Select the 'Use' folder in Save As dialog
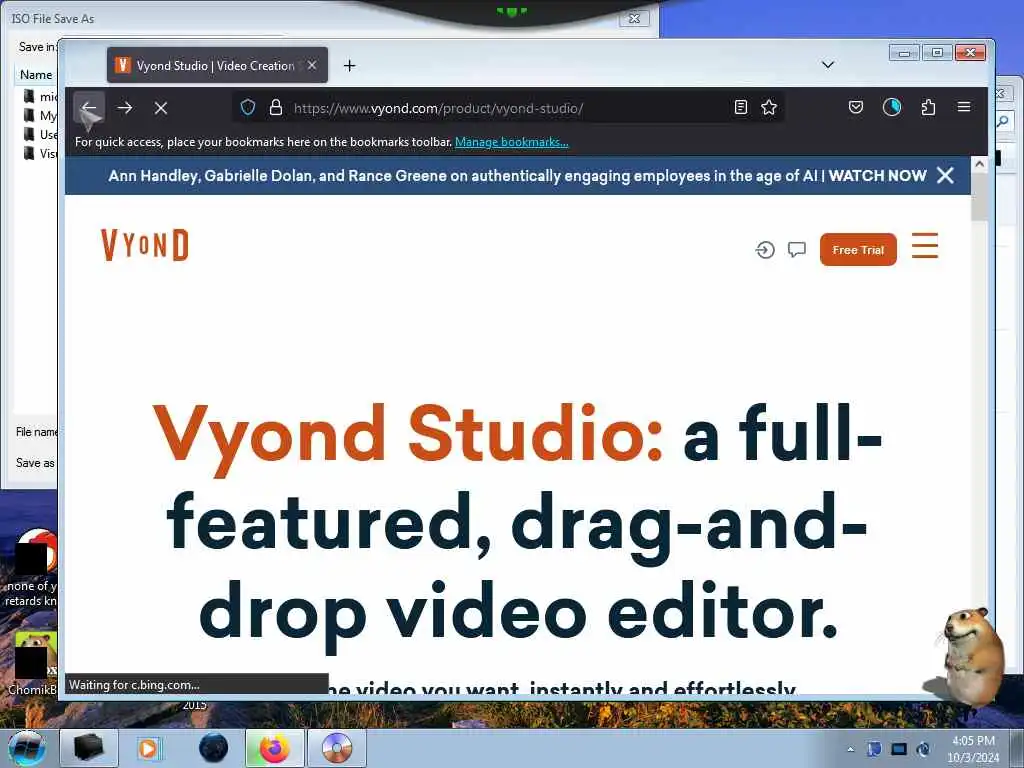Screen dimensions: 1024x768 click(x=40, y=135)
